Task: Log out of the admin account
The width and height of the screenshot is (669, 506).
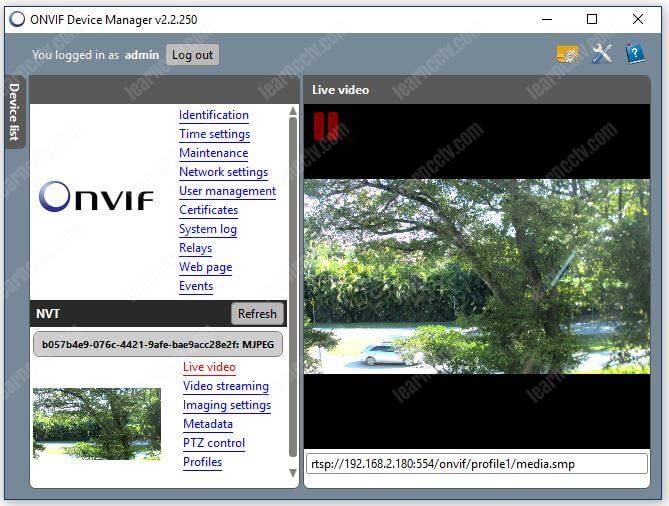Action: [192, 55]
